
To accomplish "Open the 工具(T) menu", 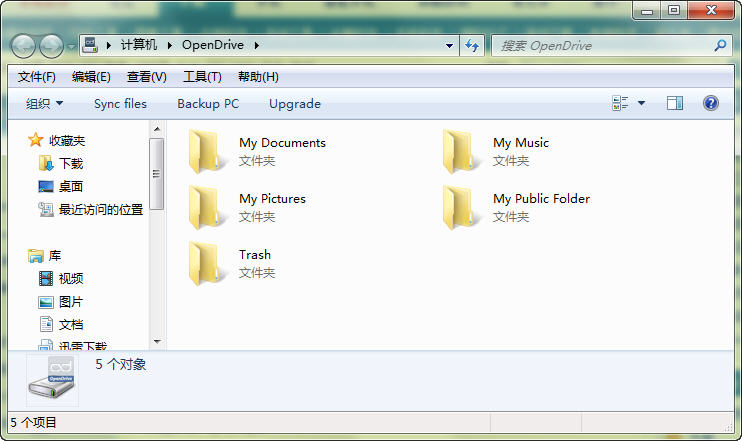I will [x=201, y=77].
